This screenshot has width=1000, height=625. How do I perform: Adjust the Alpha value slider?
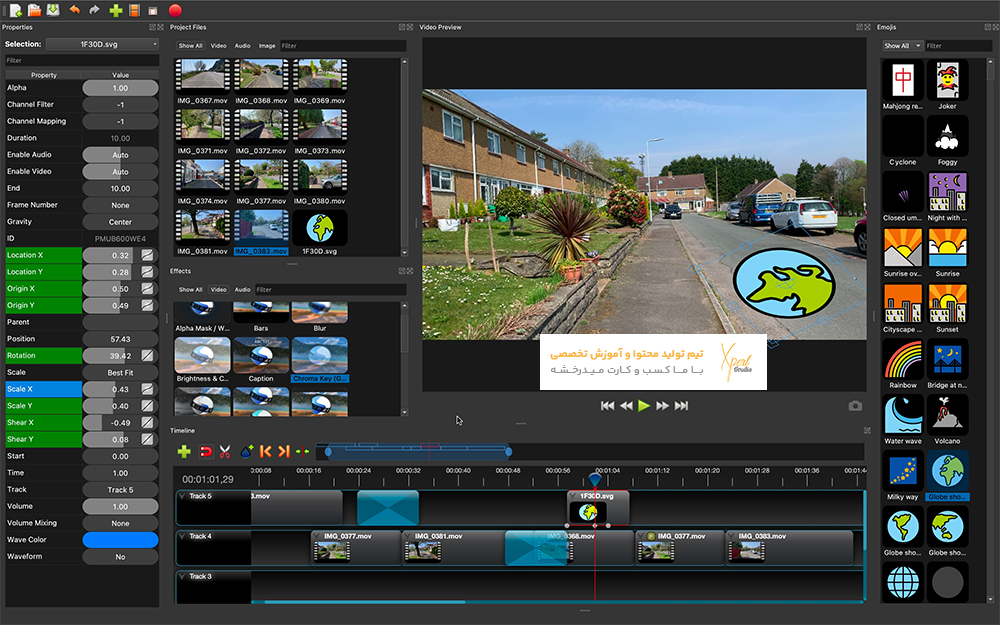coord(120,88)
